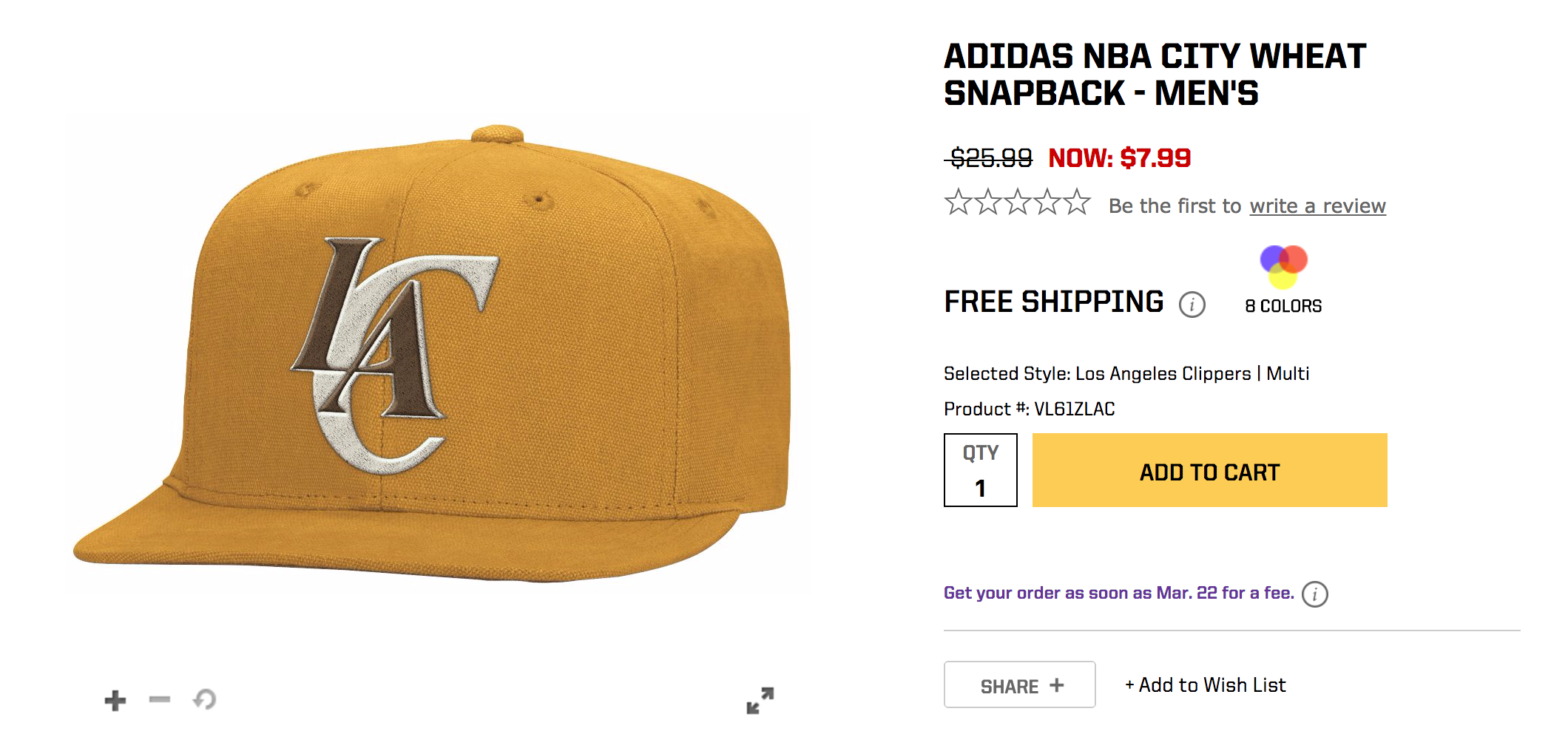Zoom in on the hat image
Viewport: 1568px width, 751px height.
[x=115, y=700]
